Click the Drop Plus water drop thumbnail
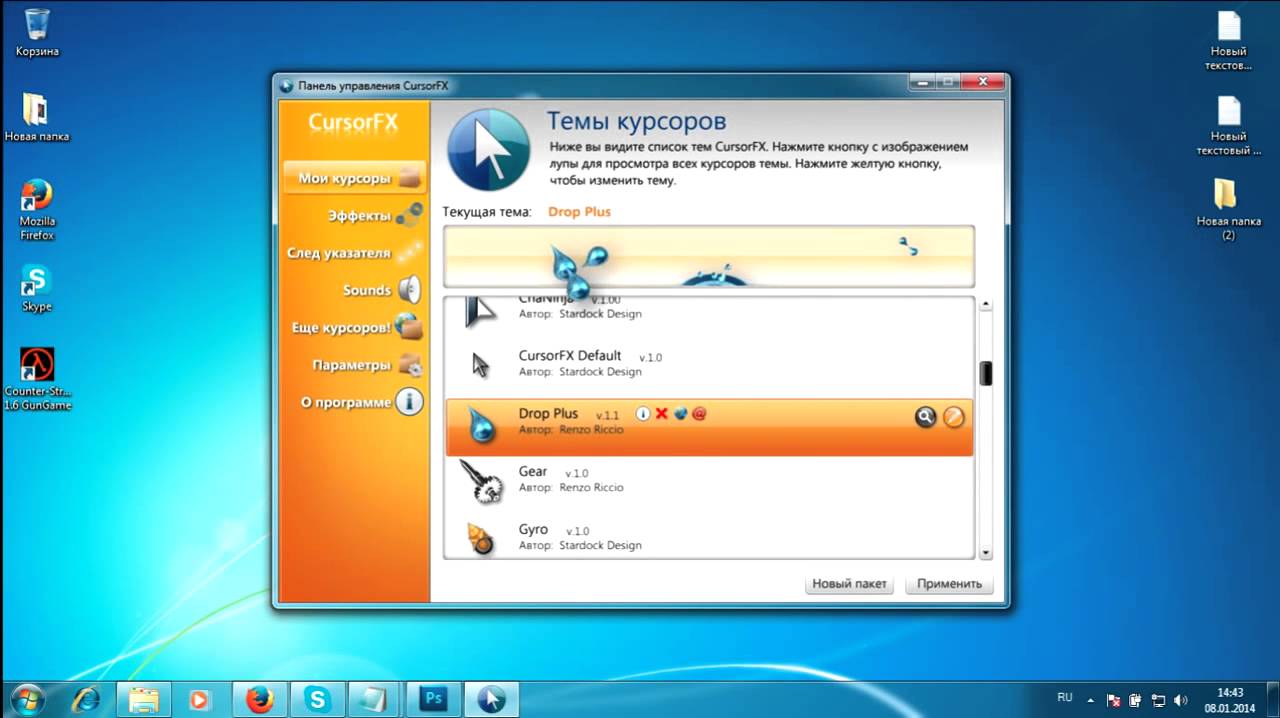This screenshot has width=1280, height=718. (482, 427)
